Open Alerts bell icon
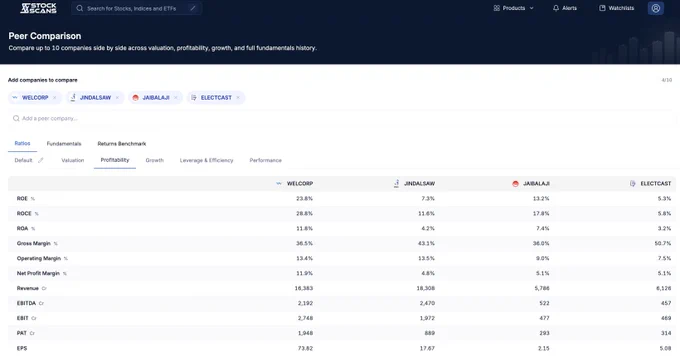680x363 pixels. (556, 8)
